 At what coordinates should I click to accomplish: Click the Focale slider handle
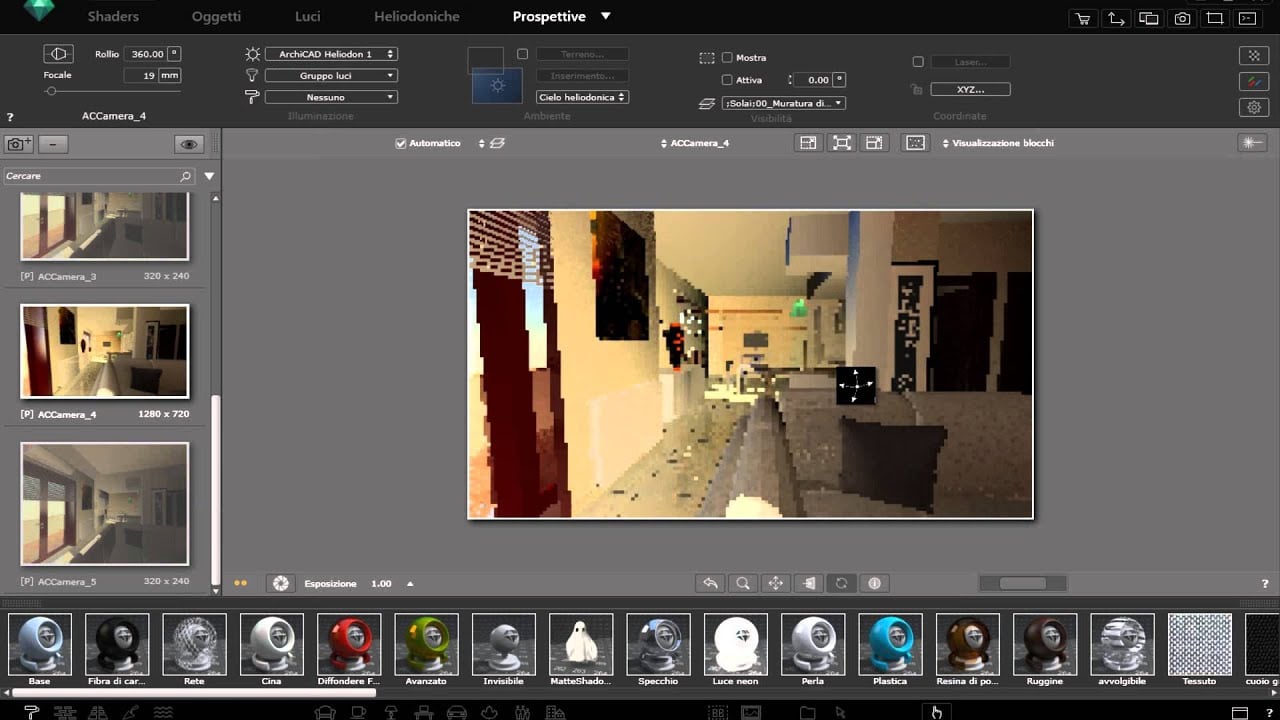[51, 91]
